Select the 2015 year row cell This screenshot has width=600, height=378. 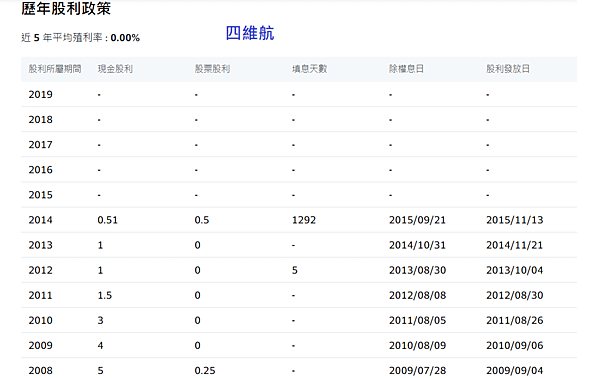coord(41,195)
